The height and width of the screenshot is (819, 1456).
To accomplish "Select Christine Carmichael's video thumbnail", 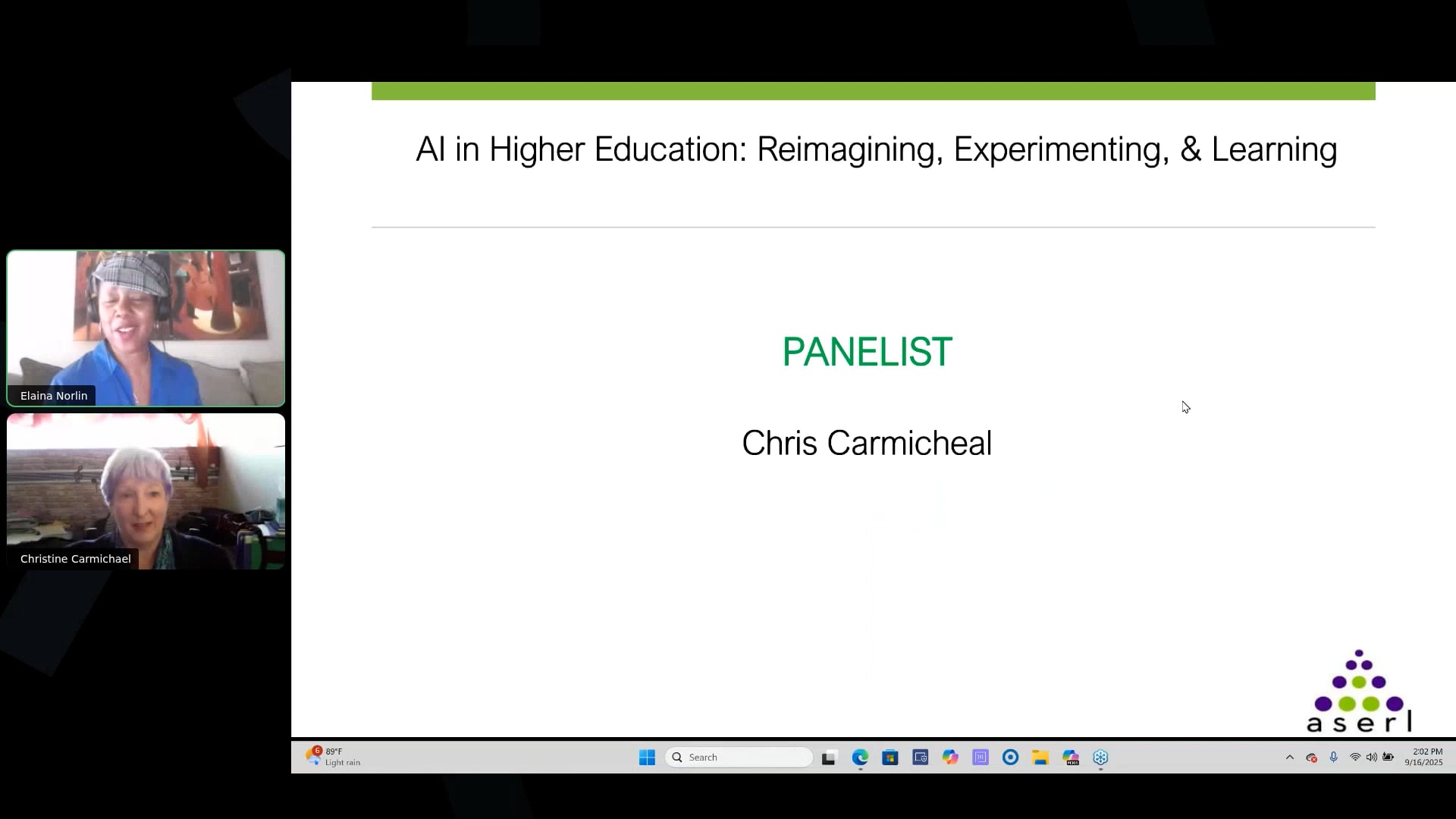I will (x=146, y=491).
